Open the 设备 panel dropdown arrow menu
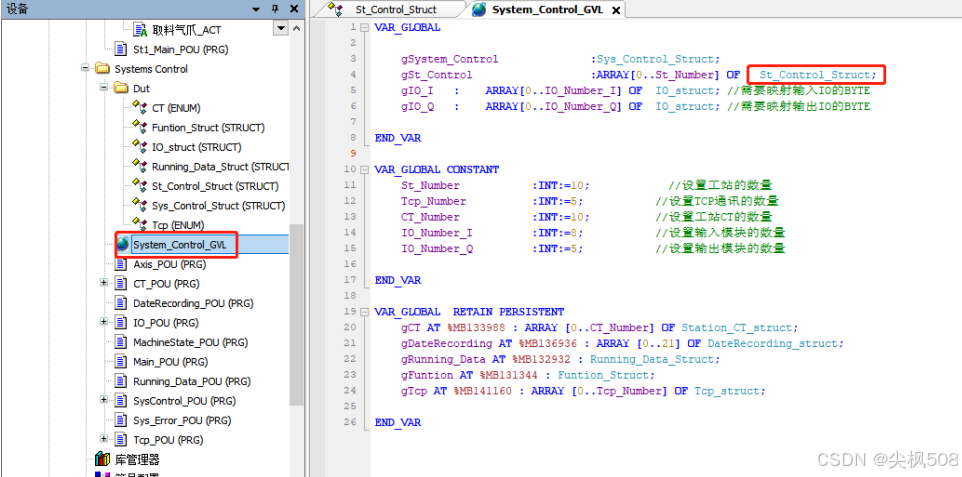The height and width of the screenshot is (477, 962). [256, 9]
